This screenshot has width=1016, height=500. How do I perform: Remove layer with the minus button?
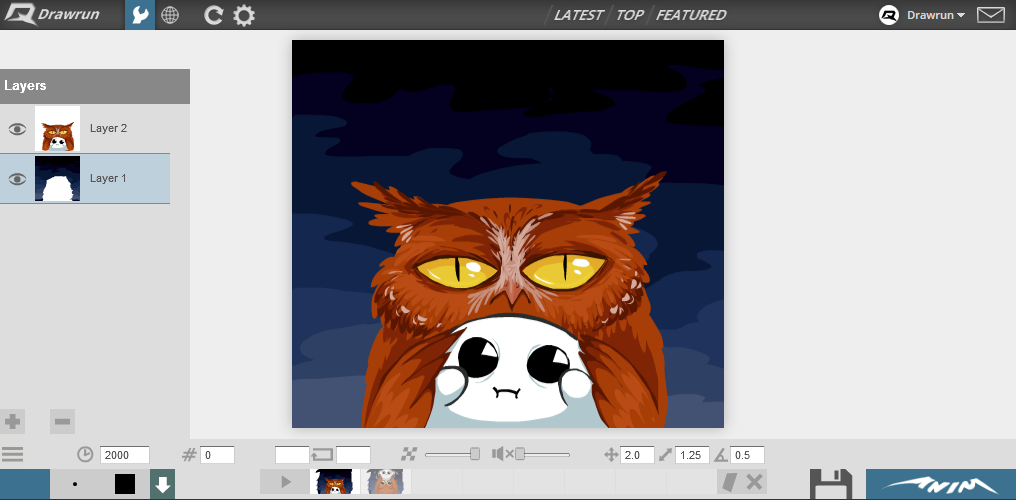tap(62, 422)
